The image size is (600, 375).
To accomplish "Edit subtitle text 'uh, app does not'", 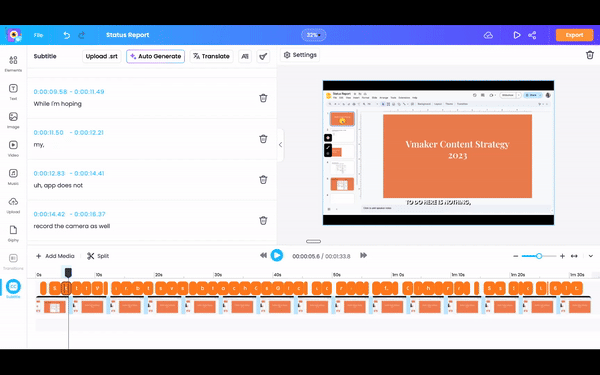I will coord(58,186).
